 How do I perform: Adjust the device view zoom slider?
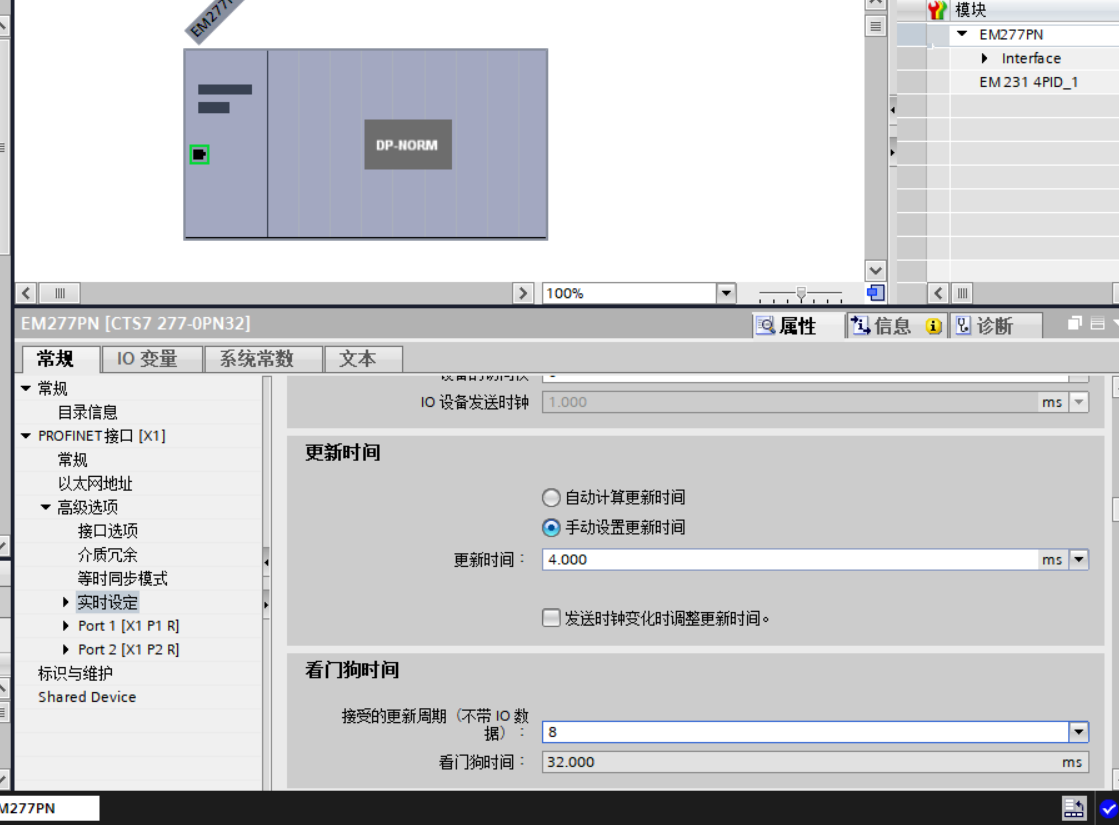801,293
